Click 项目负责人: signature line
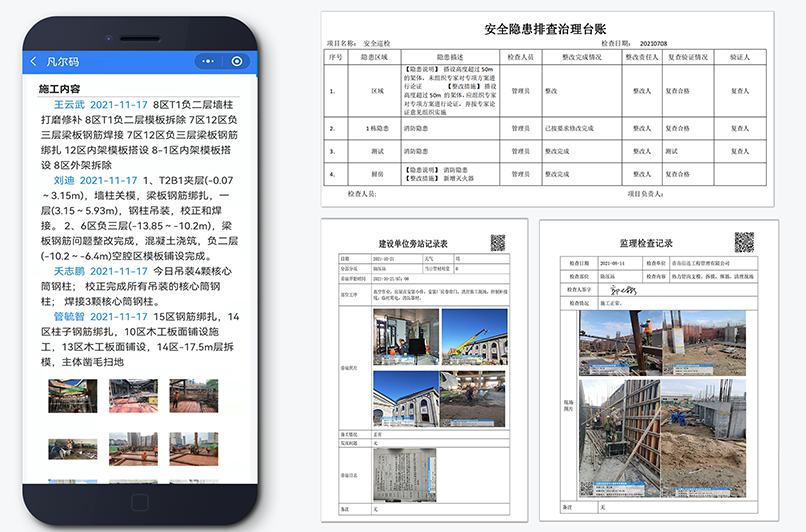This screenshot has width=806, height=532. pos(645,194)
